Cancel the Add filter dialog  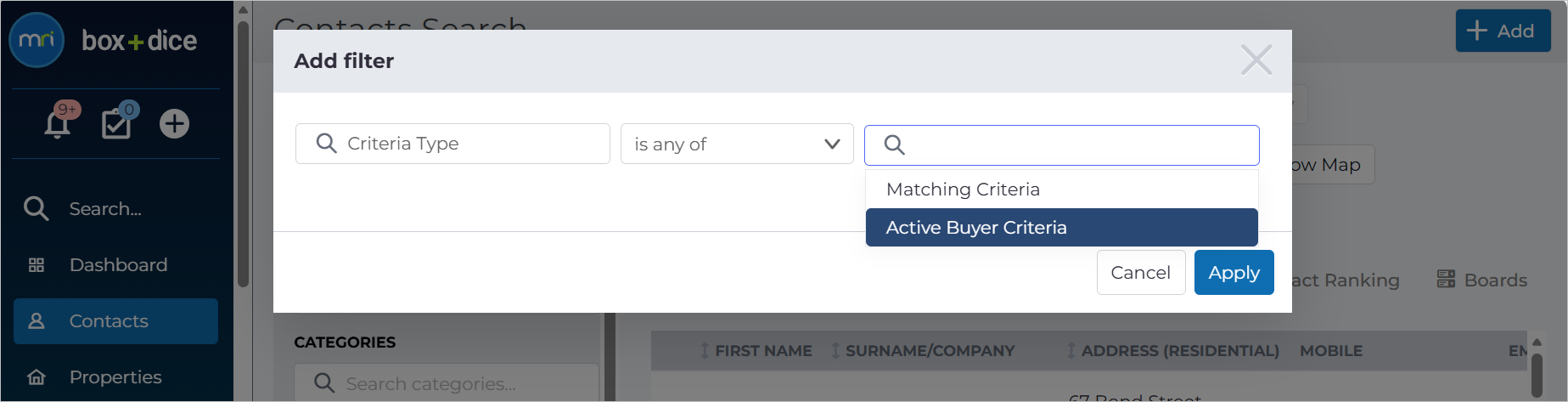click(x=1141, y=273)
